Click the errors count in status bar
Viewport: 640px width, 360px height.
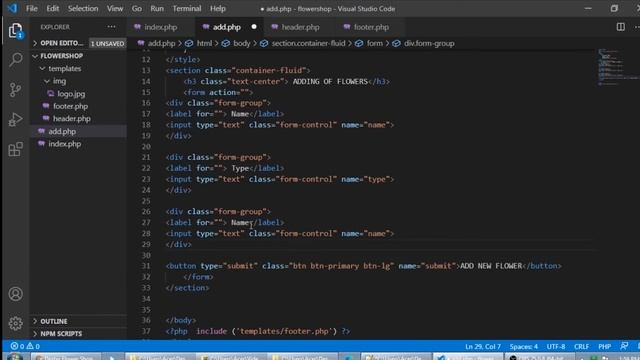[18, 346]
